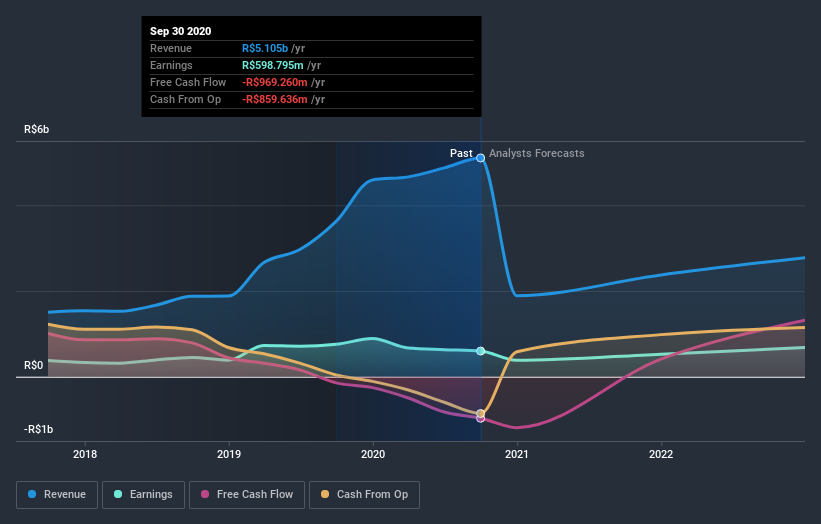Click the Revenue data point at Sep 2020

click(480, 158)
